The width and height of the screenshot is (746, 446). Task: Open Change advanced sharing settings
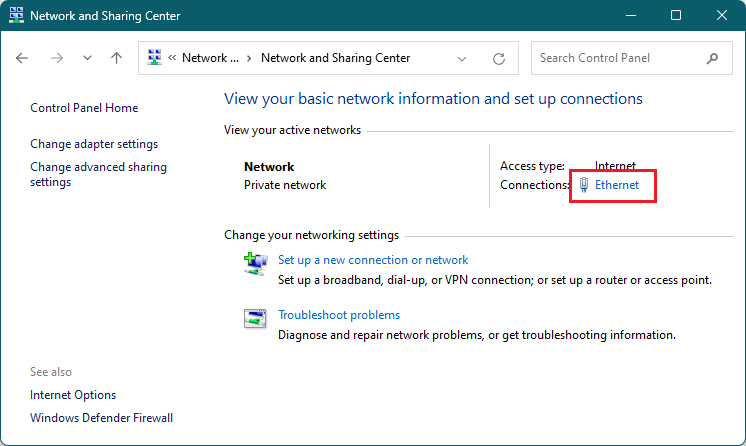(x=98, y=175)
